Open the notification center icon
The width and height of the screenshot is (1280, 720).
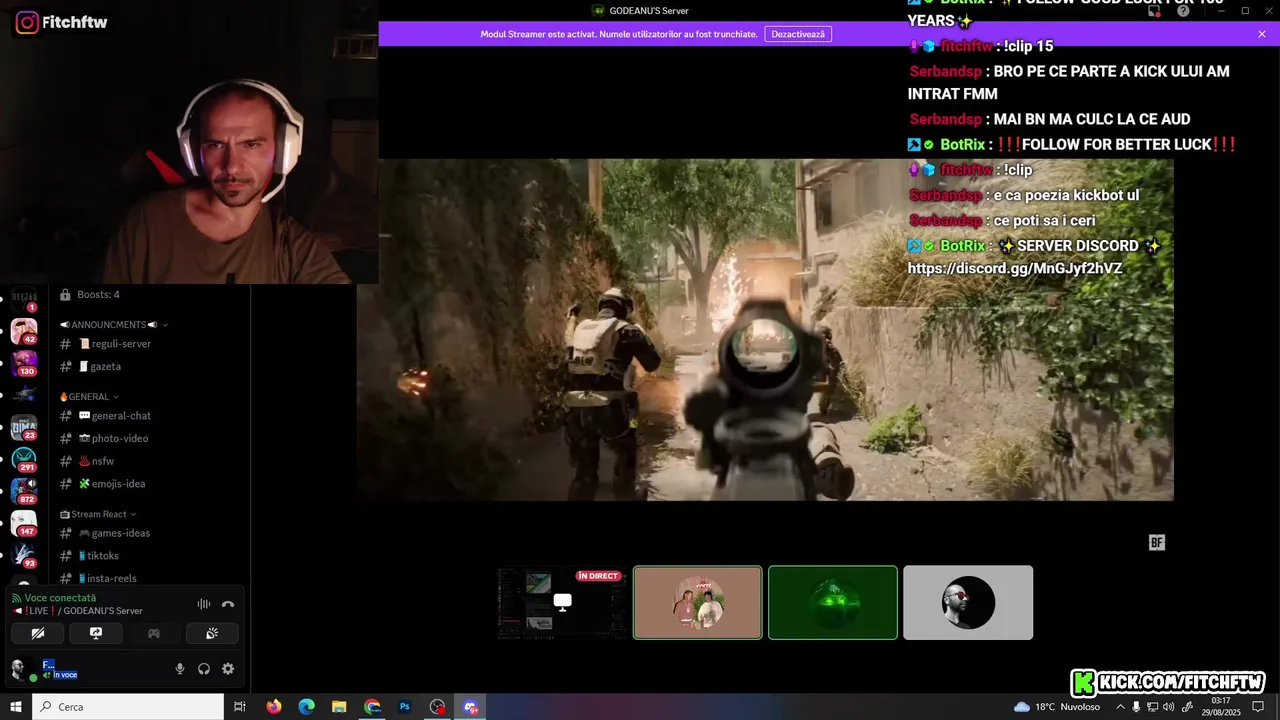[1259, 707]
